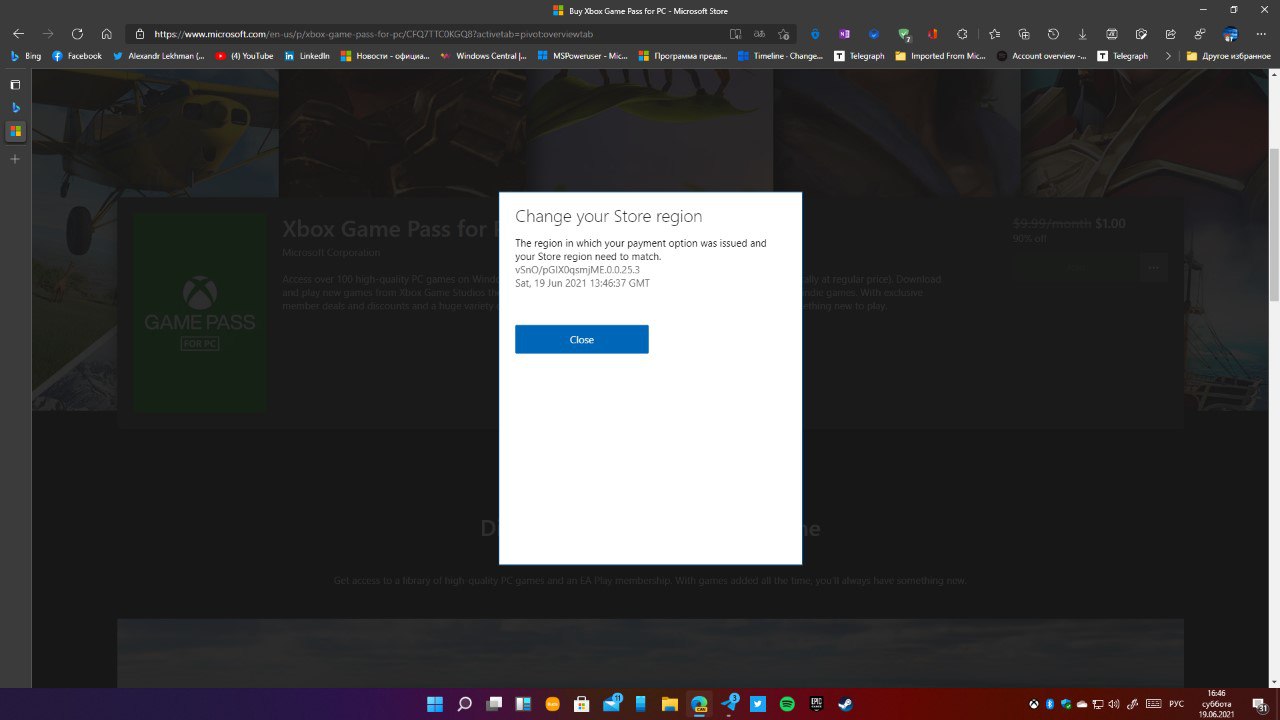The image size is (1280, 720).
Task: Open the Account overview bookmark
Action: (1042, 56)
